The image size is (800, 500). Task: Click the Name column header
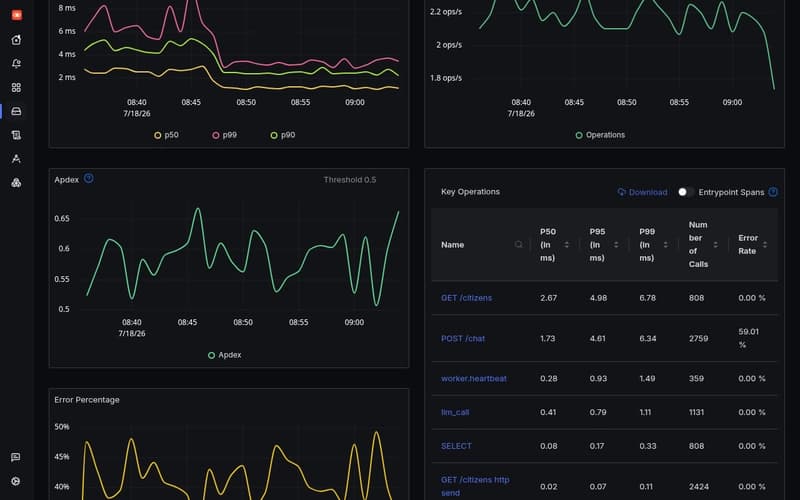pyautogui.click(x=453, y=244)
